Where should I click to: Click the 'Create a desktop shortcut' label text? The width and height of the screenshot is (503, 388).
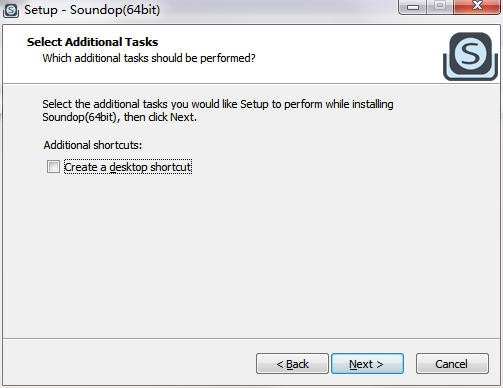(128, 167)
